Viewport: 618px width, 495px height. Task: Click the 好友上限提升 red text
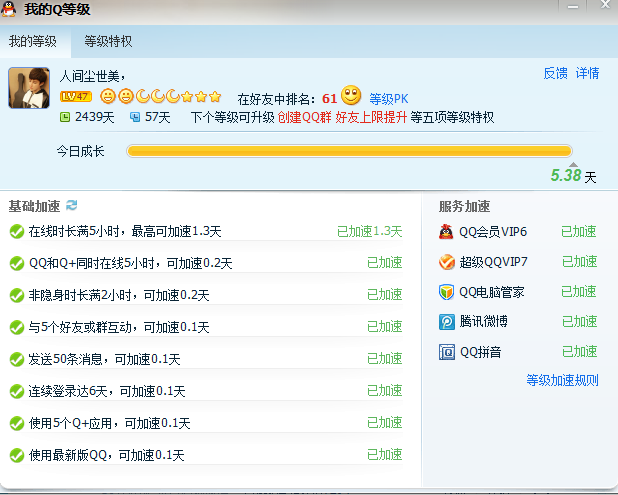[x=371, y=117]
